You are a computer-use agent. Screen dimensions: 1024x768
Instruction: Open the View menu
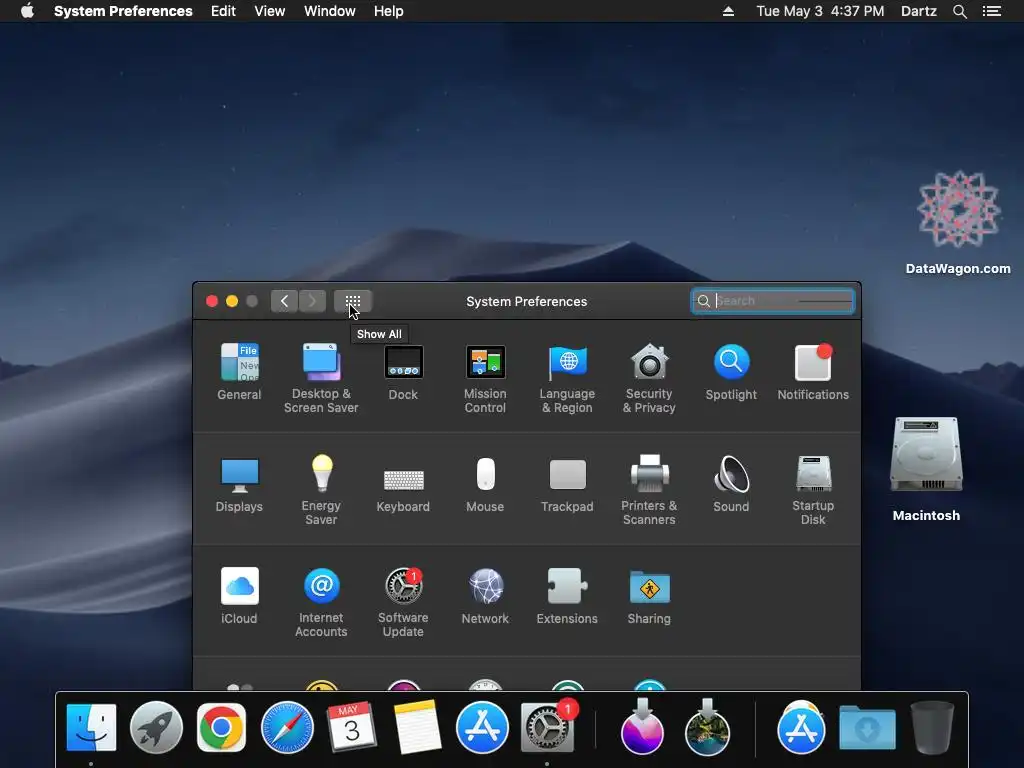point(270,11)
